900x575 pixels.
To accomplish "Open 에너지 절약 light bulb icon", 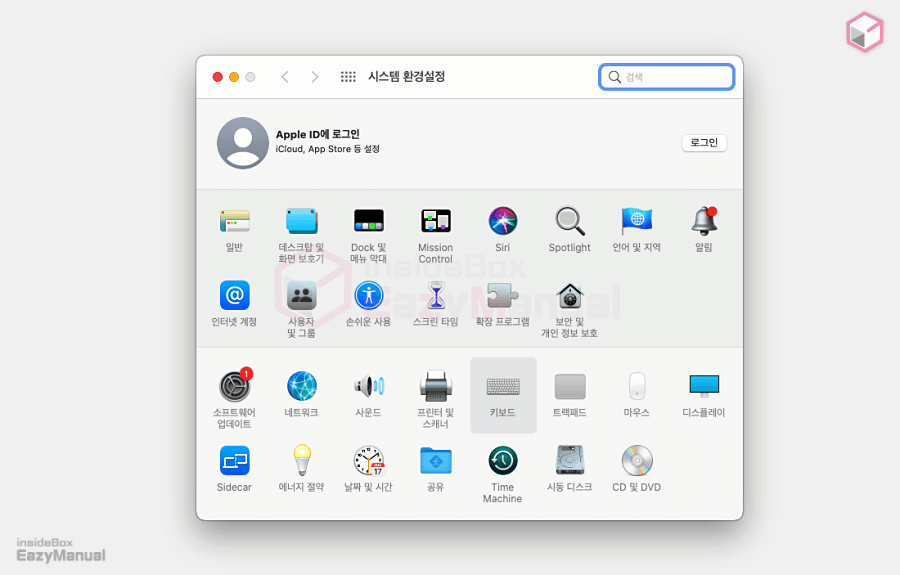I will [301, 460].
